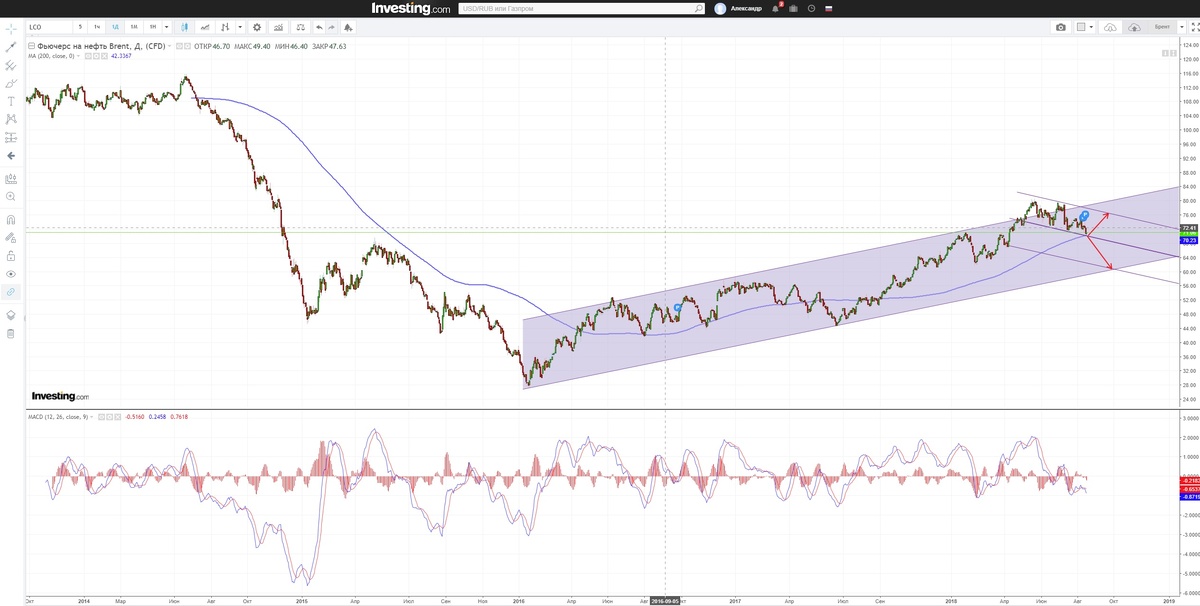1200x606 pixels.
Task: Collapse the Brent futures legend
Action: point(31,46)
